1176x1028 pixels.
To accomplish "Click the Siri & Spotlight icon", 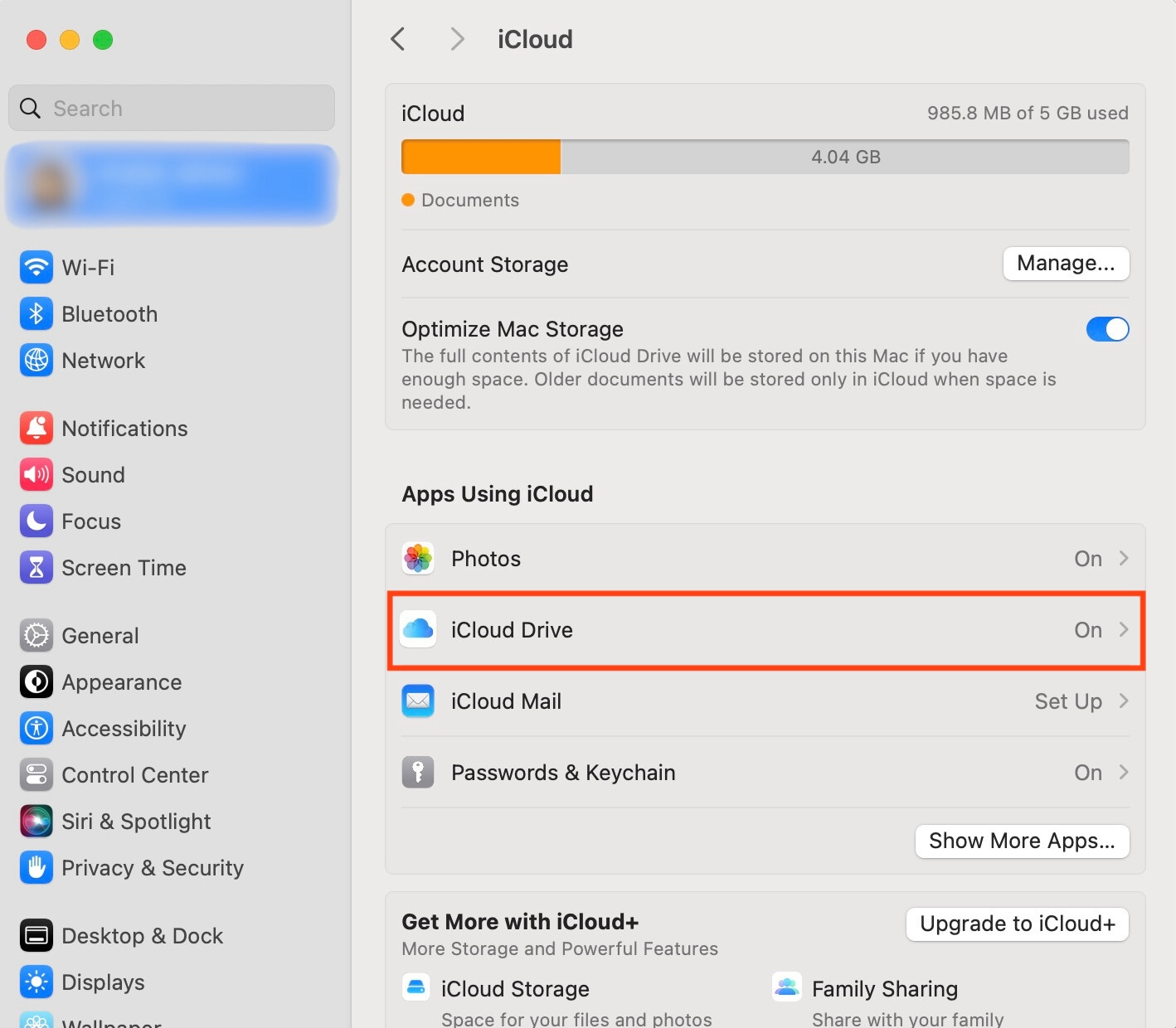I will [36, 821].
